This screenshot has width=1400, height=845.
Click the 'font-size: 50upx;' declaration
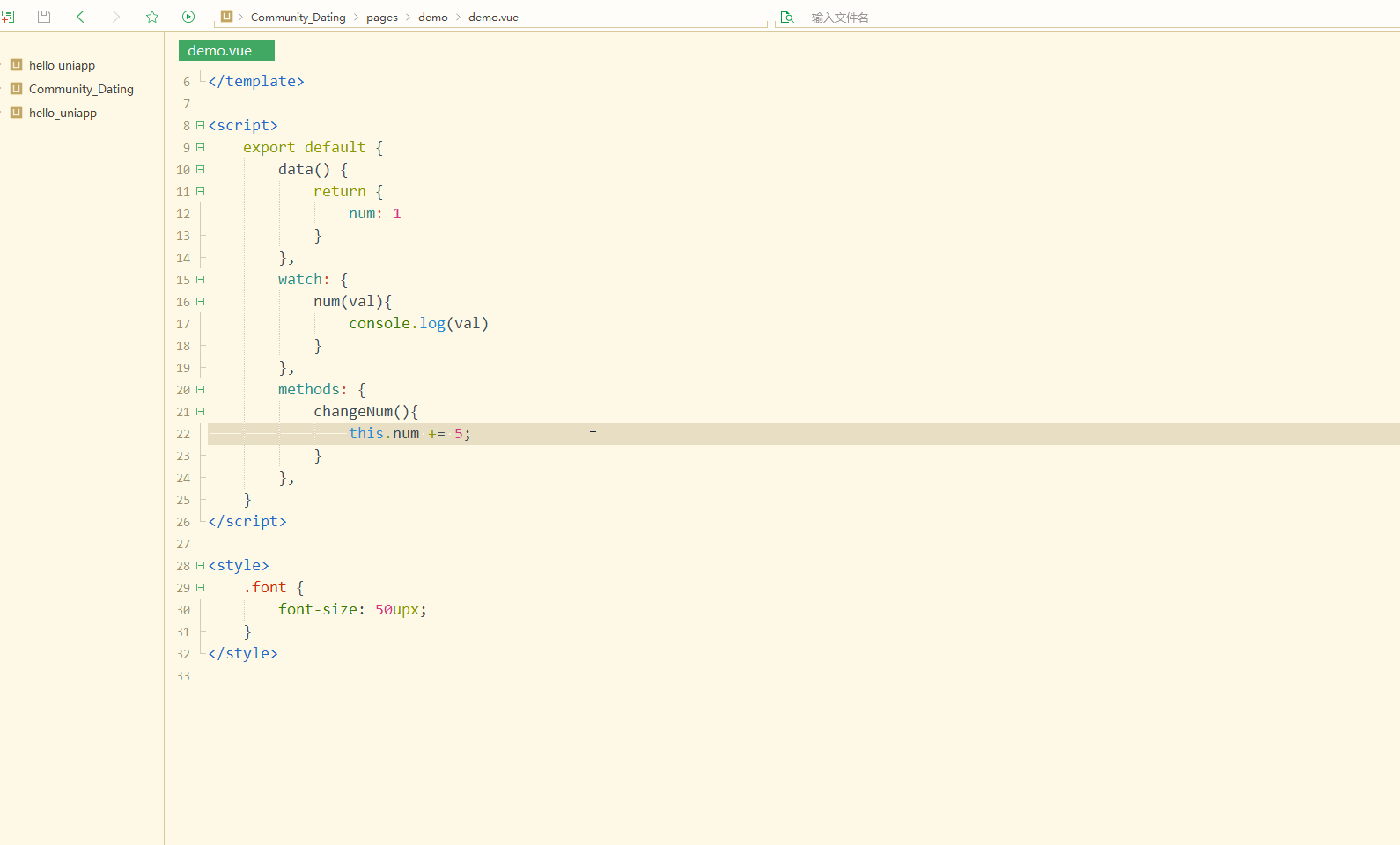[352, 609]
